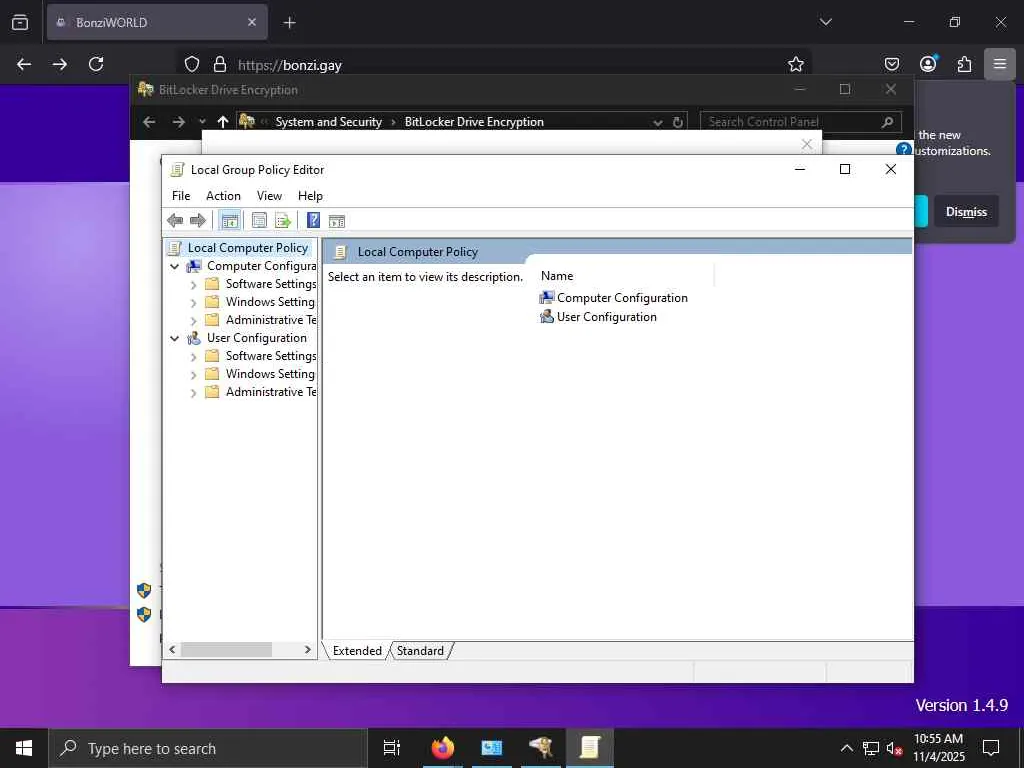Close the white dialog behind Policy Editor
1024x768 pixels.
click(807, 144)
